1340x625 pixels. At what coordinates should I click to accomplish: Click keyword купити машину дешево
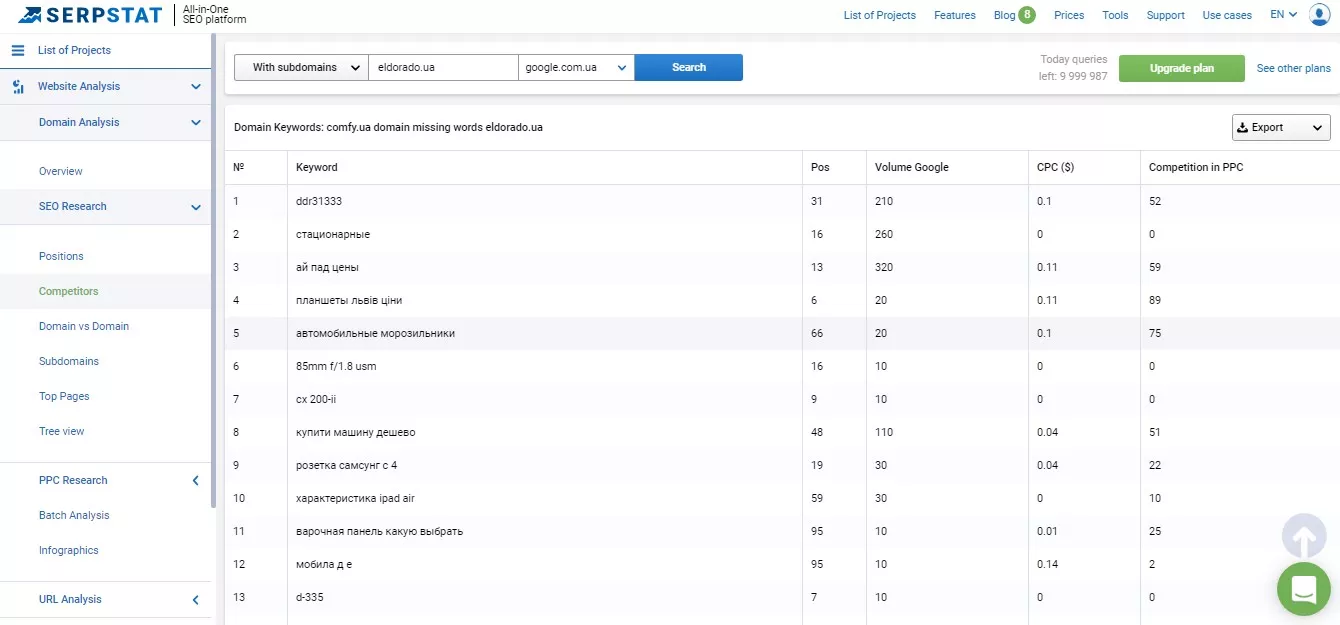coord(355,432)
